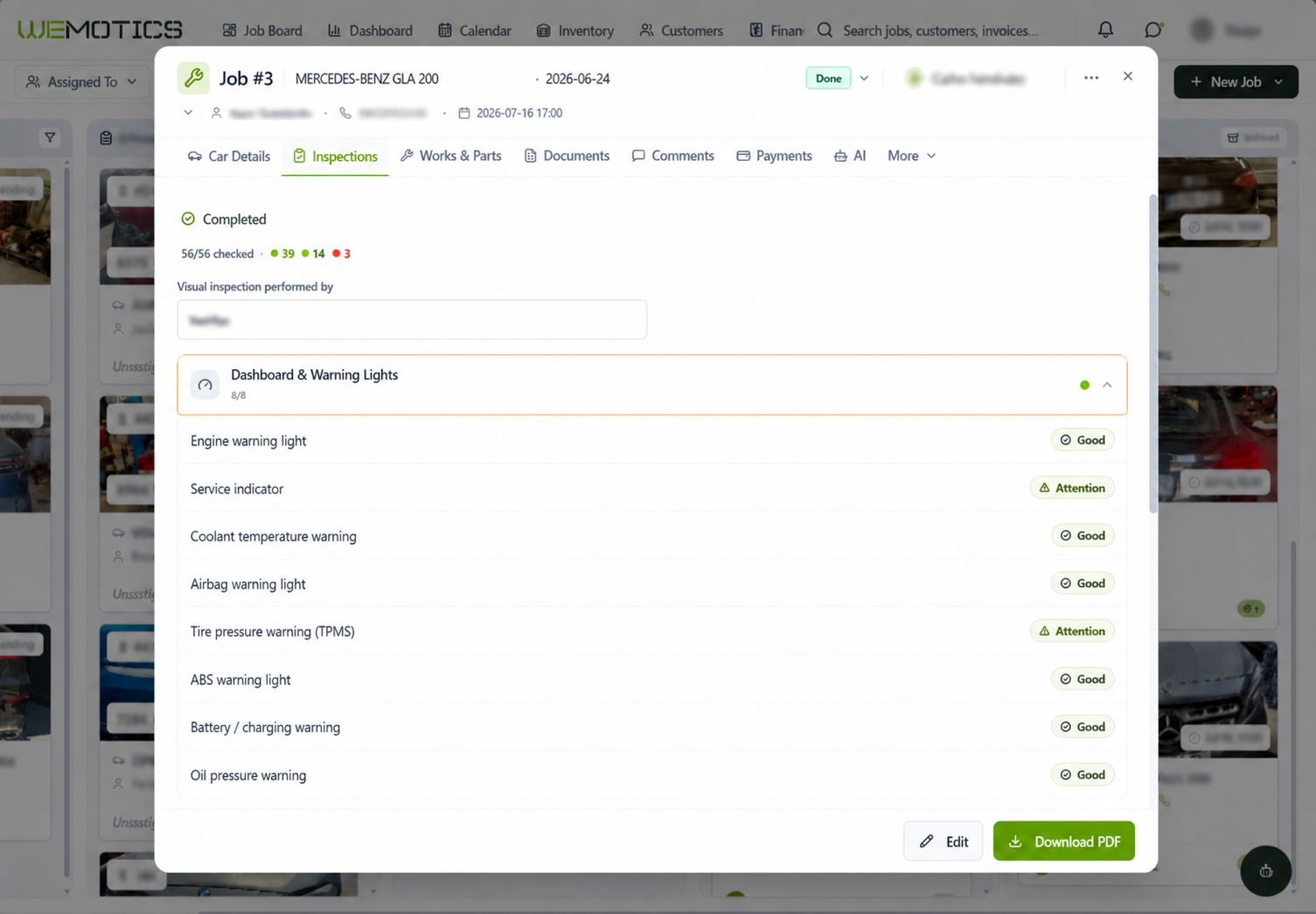Open Inventory in top navigation
The image size is (1316, 914).
click(574, 31)
